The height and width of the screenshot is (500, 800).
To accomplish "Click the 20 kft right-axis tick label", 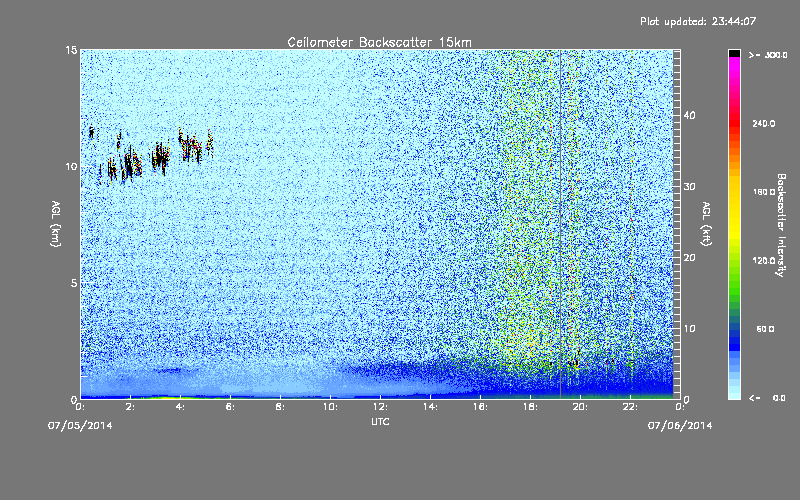I will pos(689,258).
